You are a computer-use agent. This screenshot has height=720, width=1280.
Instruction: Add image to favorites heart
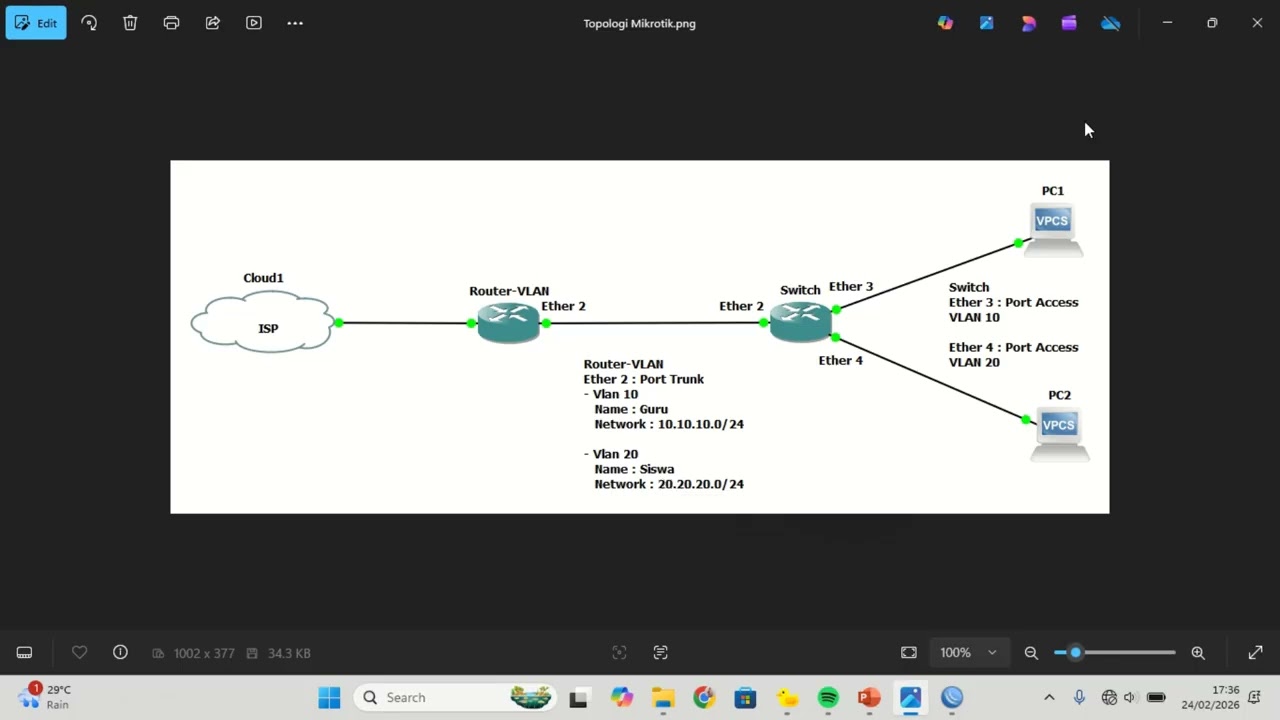pyautogui.click(x=79, y=653)
